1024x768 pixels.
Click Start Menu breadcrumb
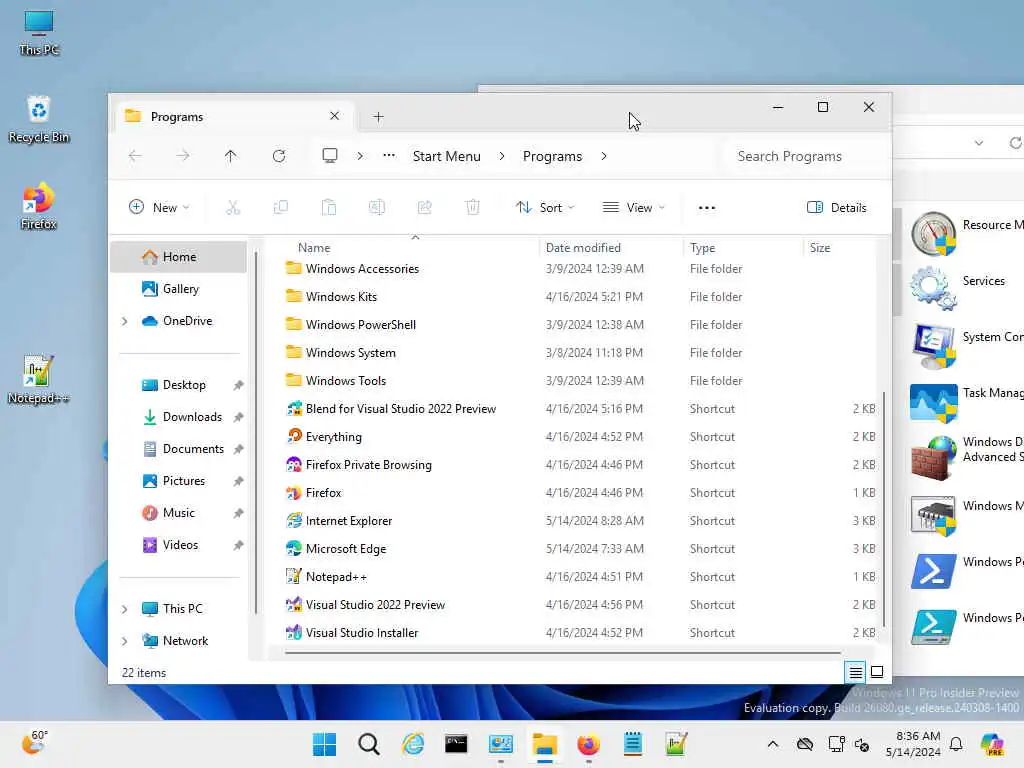click(447, 156)
